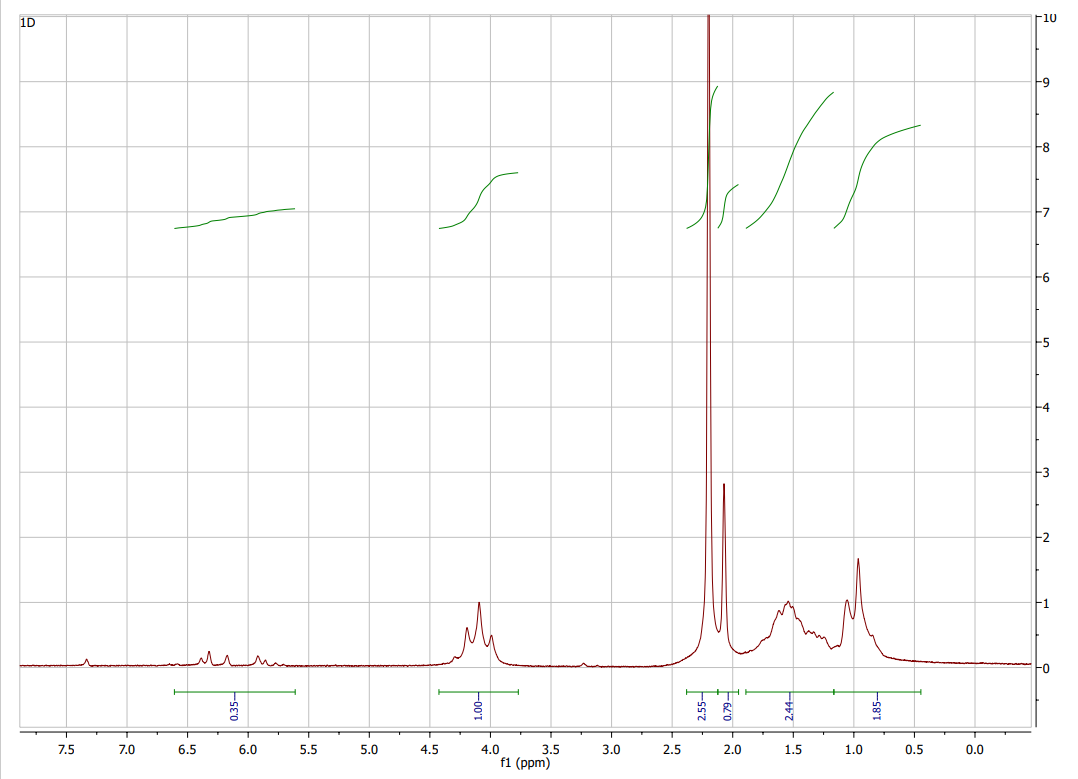Click the 1D spectrum label
The height and width of the screenshot is (779, 1078).
click(x=28, y=22)
